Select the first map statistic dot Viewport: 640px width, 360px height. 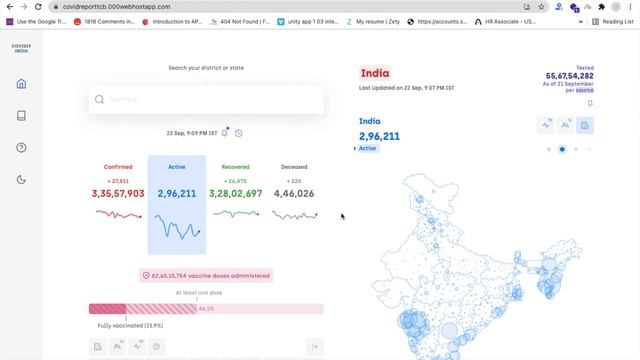point(549,149)
